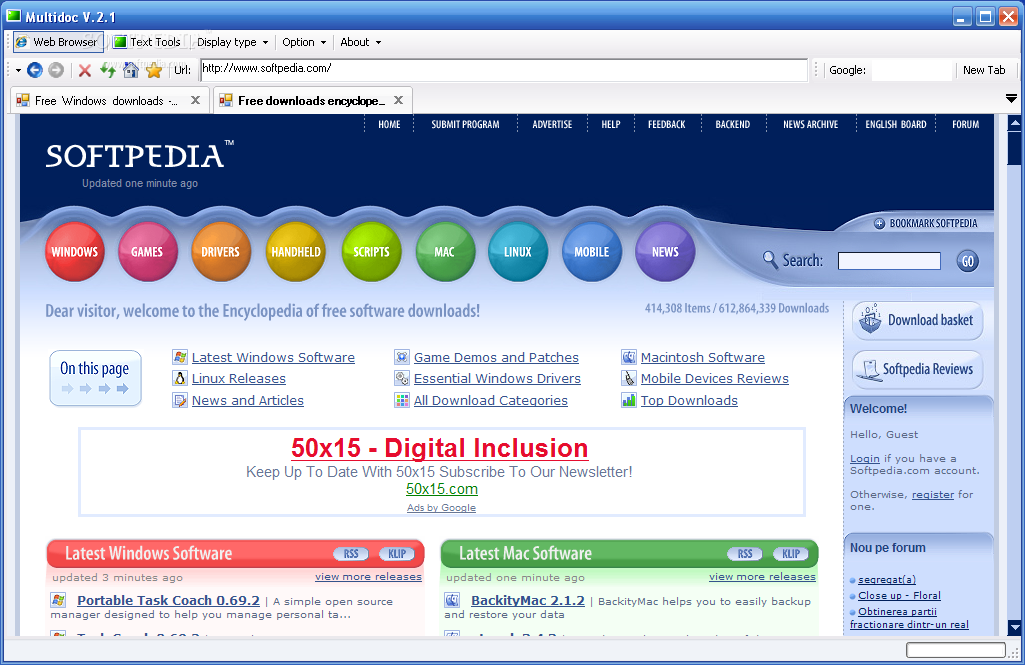Click the round GO search button
1025x665 pixels.
click(967, 262)
